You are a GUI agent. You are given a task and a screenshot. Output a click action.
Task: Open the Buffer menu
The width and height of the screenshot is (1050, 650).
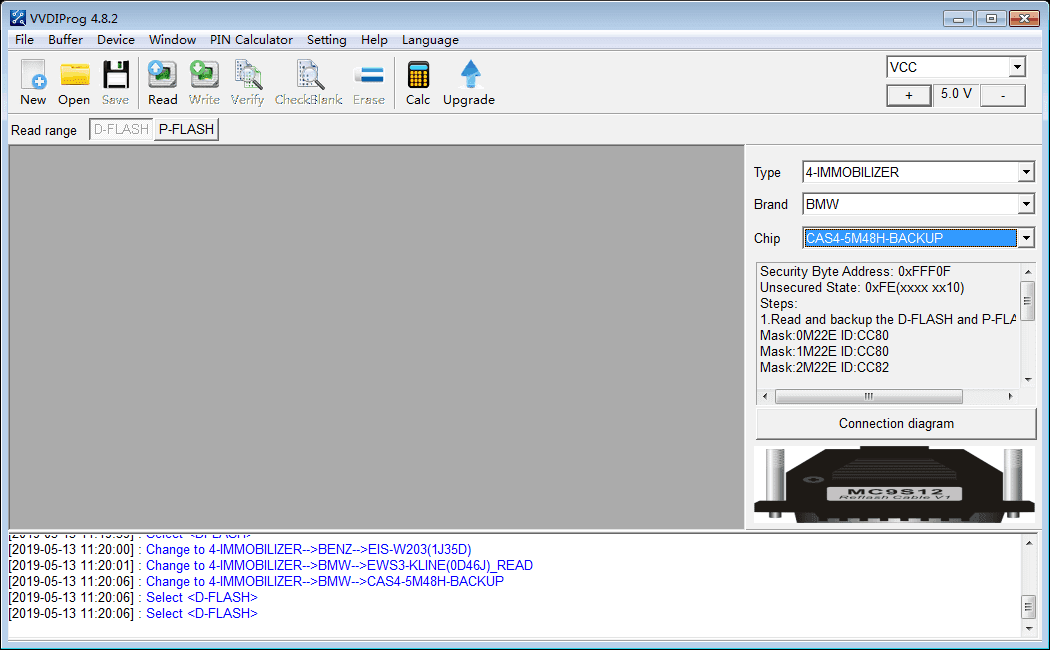coord(66,39)
